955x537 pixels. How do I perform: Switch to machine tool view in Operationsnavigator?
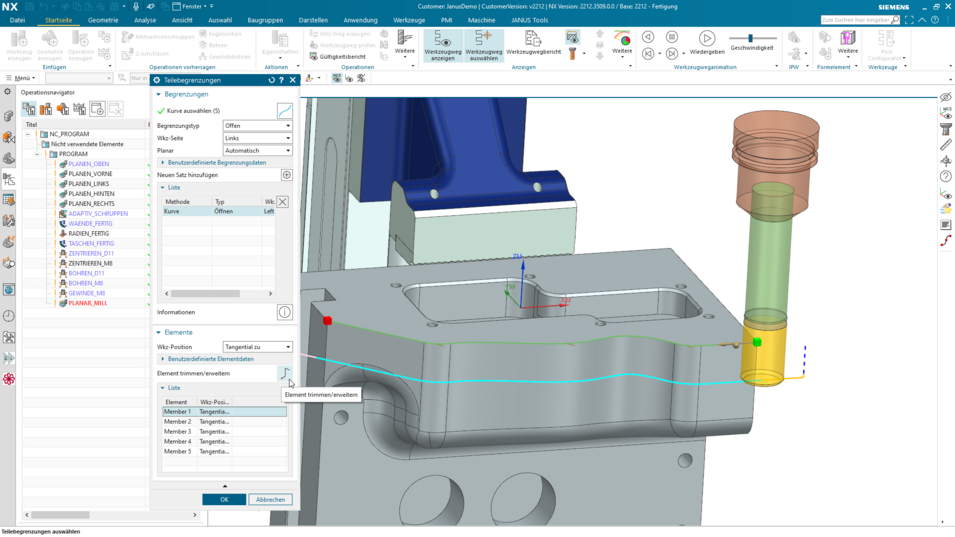(x=46, y=109)
